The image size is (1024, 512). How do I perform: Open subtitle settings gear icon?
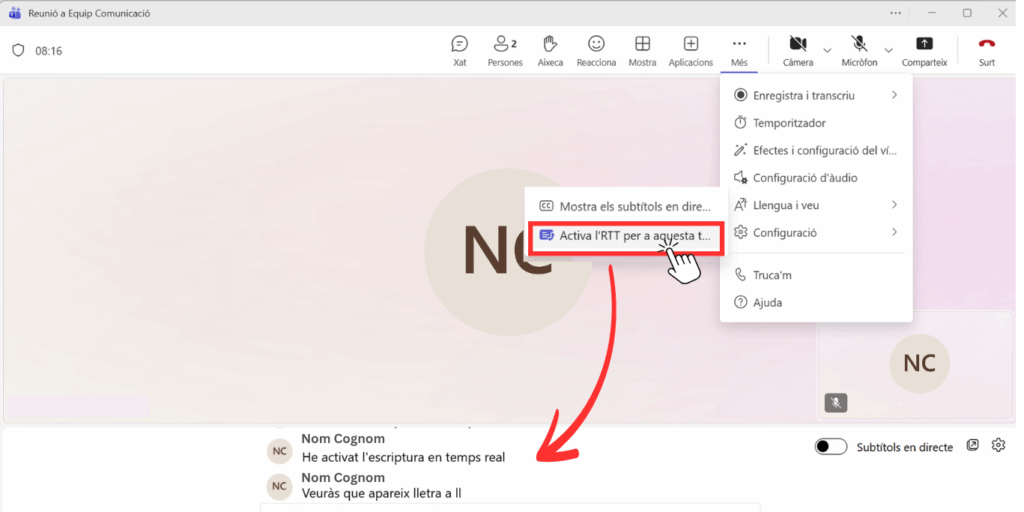tap(997, 446)
